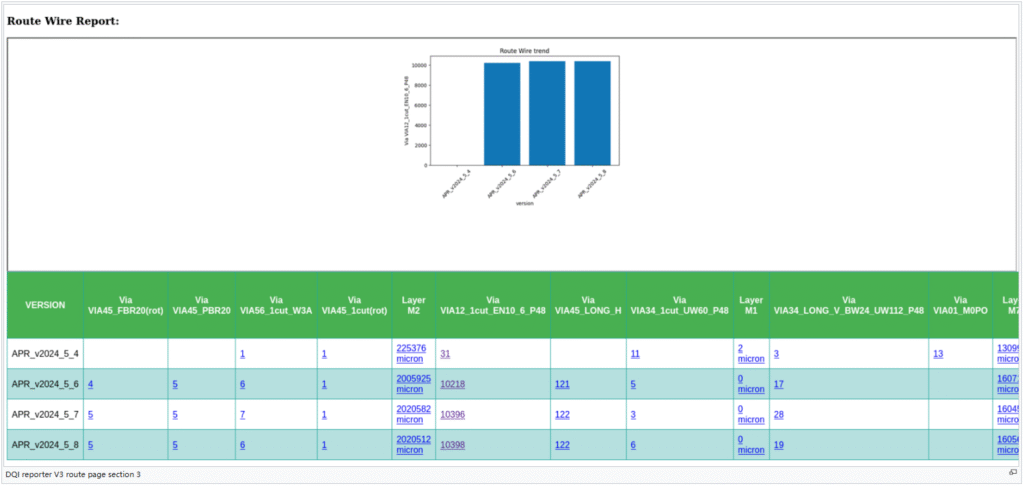Click the 4 link under VIA45_FBR20(rot)
Screen dimensions: 1024x486
91,384
